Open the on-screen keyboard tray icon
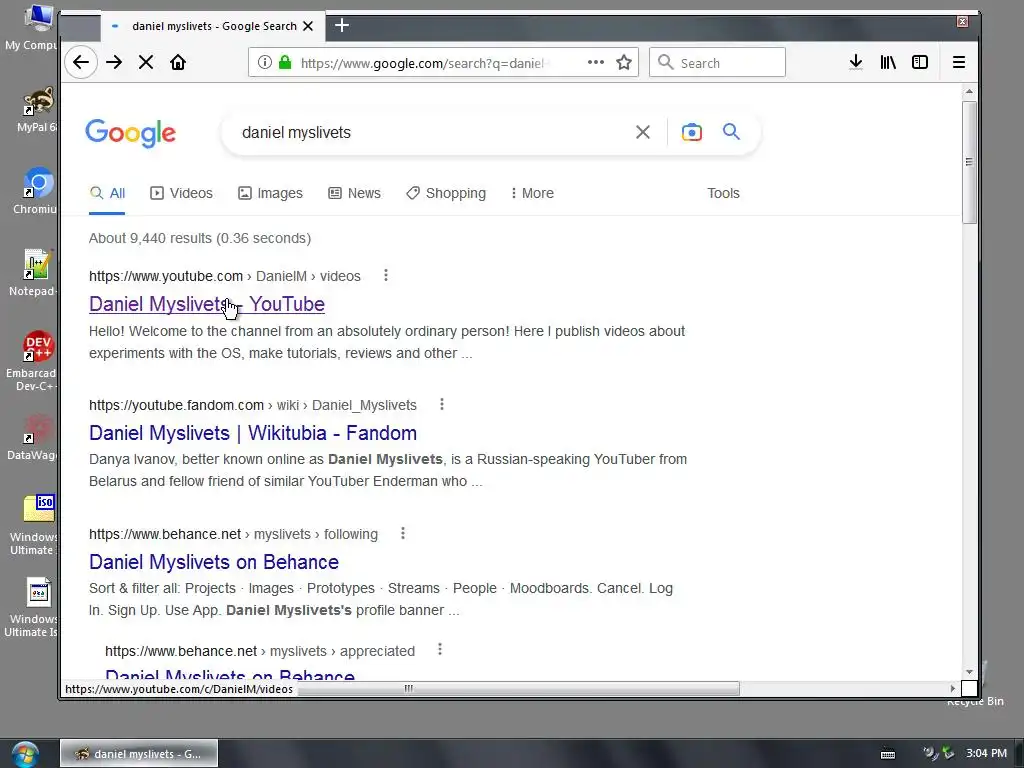 (888, 754)
